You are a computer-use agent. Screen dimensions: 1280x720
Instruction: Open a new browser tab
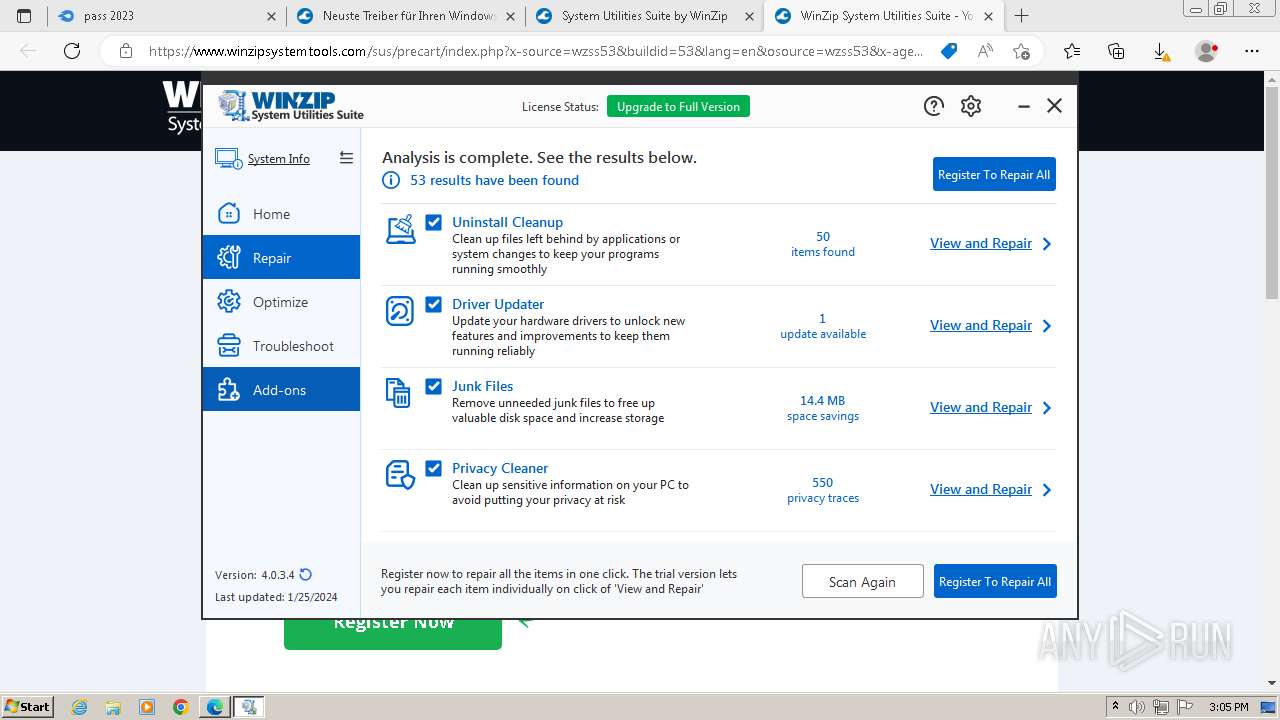1021,16
